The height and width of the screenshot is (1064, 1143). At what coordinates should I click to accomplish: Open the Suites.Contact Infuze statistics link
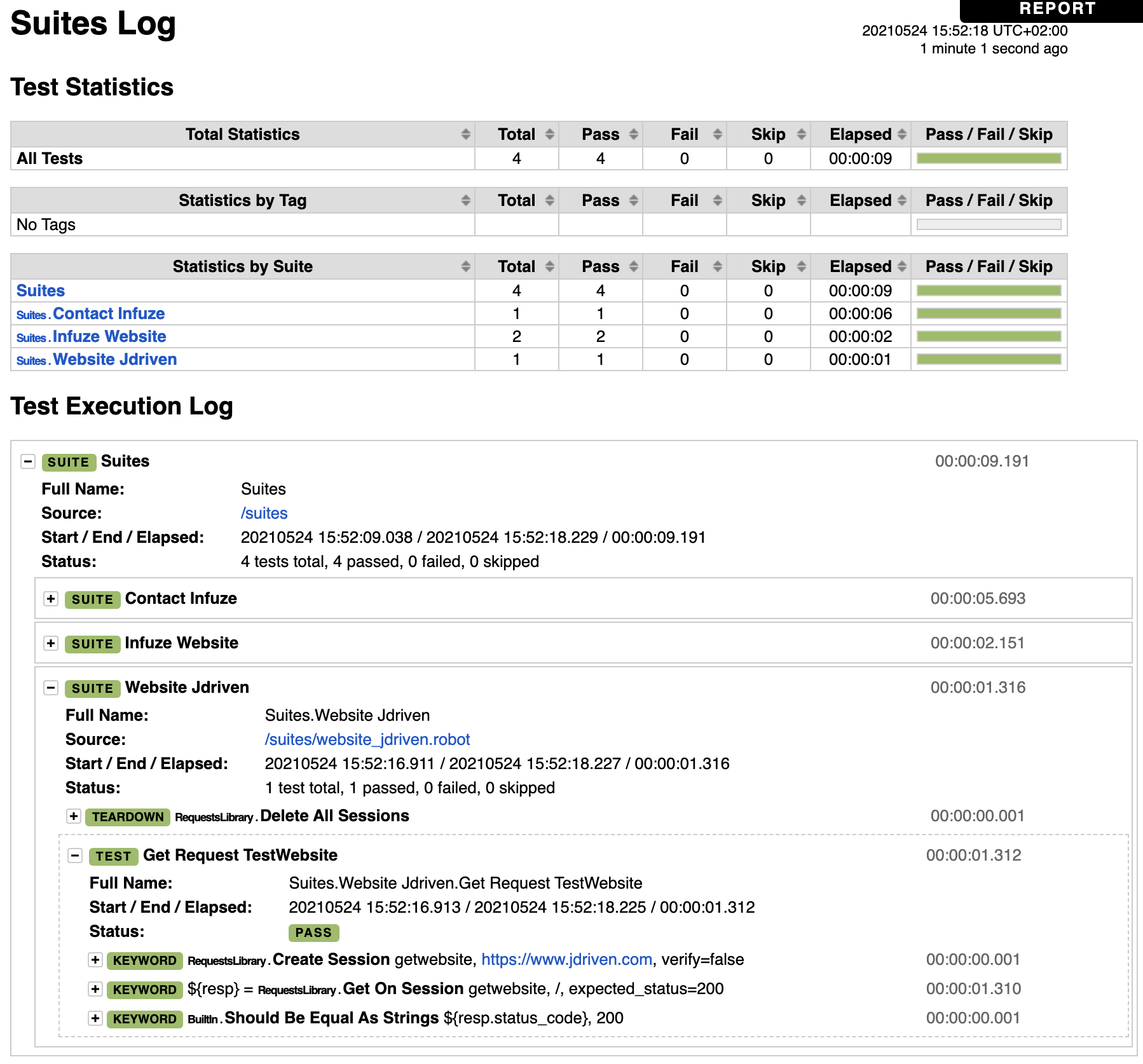point(108,313)
